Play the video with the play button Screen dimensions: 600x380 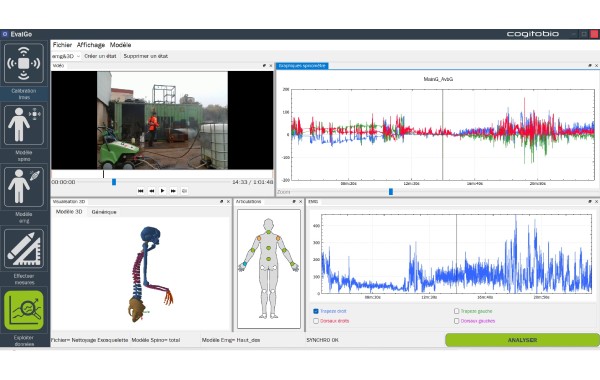pos(162,191)
